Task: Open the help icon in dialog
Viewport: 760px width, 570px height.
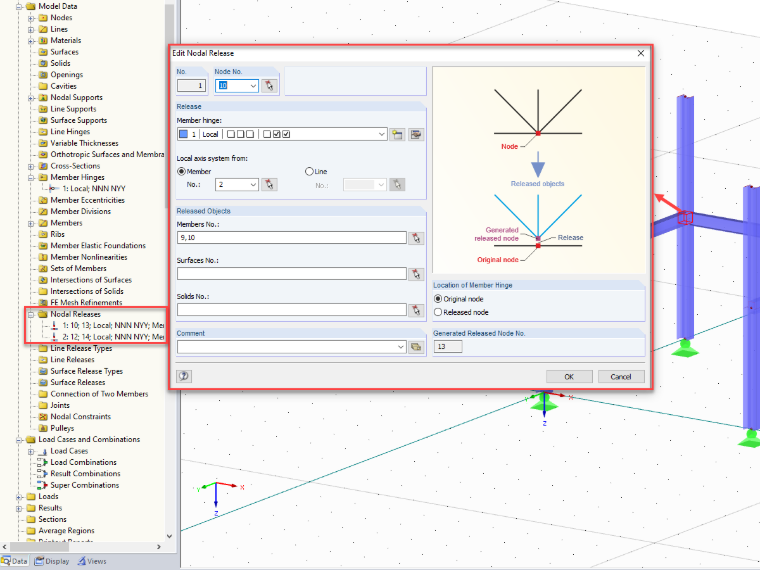Action: click(184, 376)
